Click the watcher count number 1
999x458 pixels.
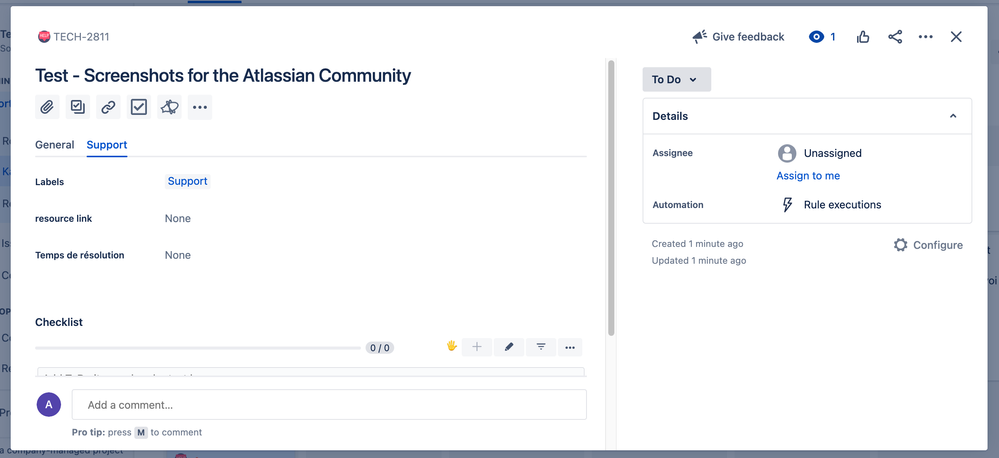[x=833, y=37]
